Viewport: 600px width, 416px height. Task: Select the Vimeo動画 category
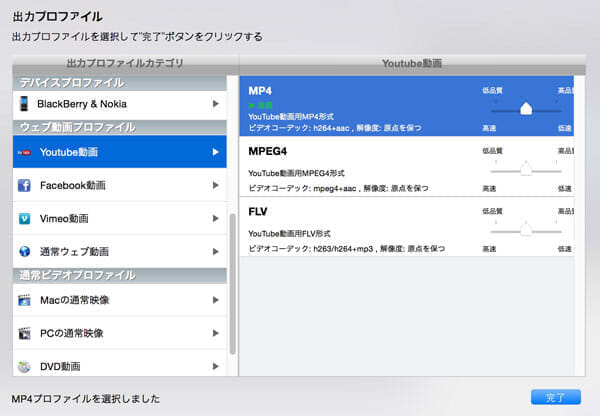click(120, 219)
